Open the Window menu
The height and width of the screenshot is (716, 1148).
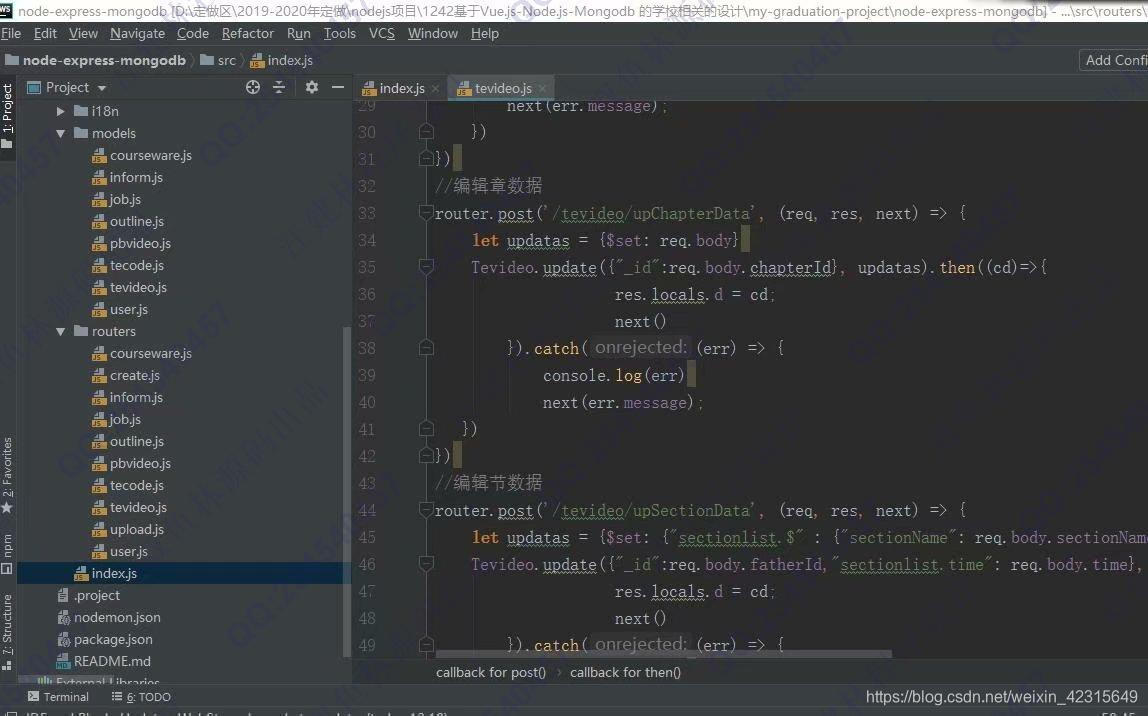433,34
